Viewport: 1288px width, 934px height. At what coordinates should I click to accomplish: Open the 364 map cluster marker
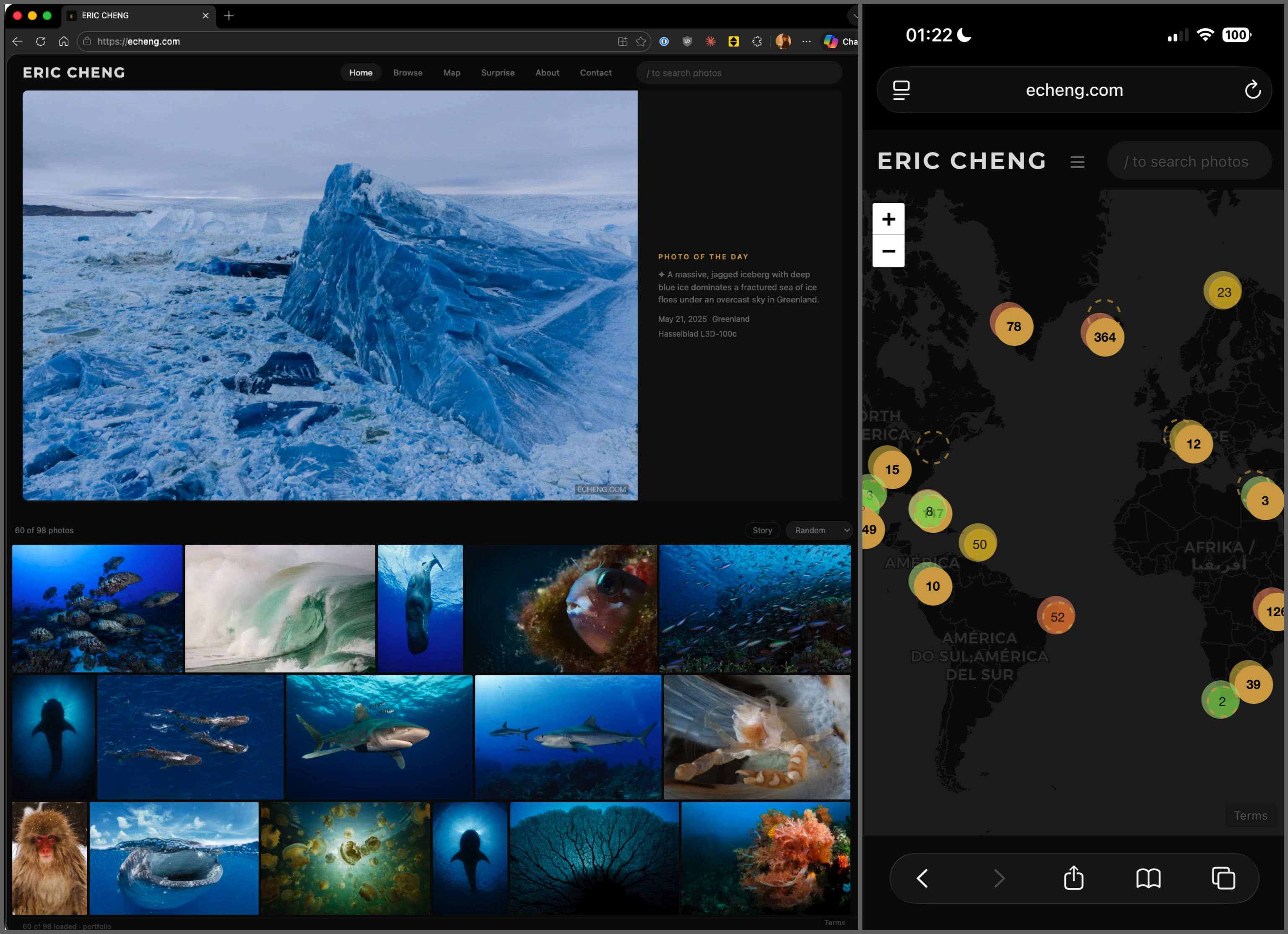click(1104, 337)
